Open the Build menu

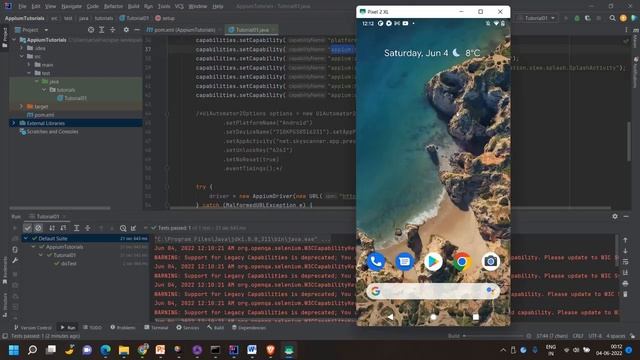tap(133, 7)
